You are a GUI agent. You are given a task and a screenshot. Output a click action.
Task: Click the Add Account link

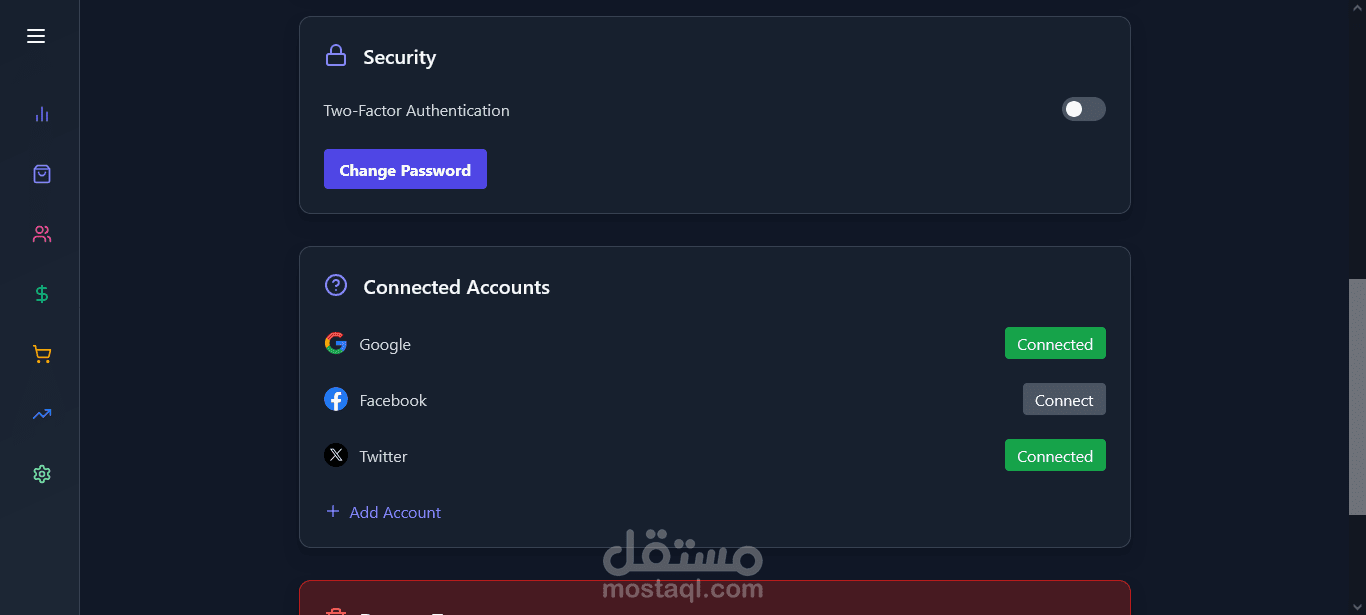(x=395, y=512)
